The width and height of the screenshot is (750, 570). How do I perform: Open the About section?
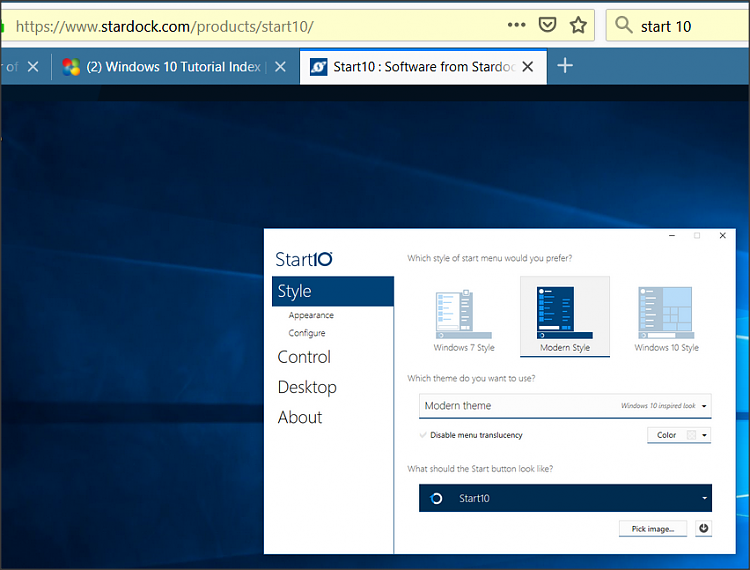pos(300,417)
